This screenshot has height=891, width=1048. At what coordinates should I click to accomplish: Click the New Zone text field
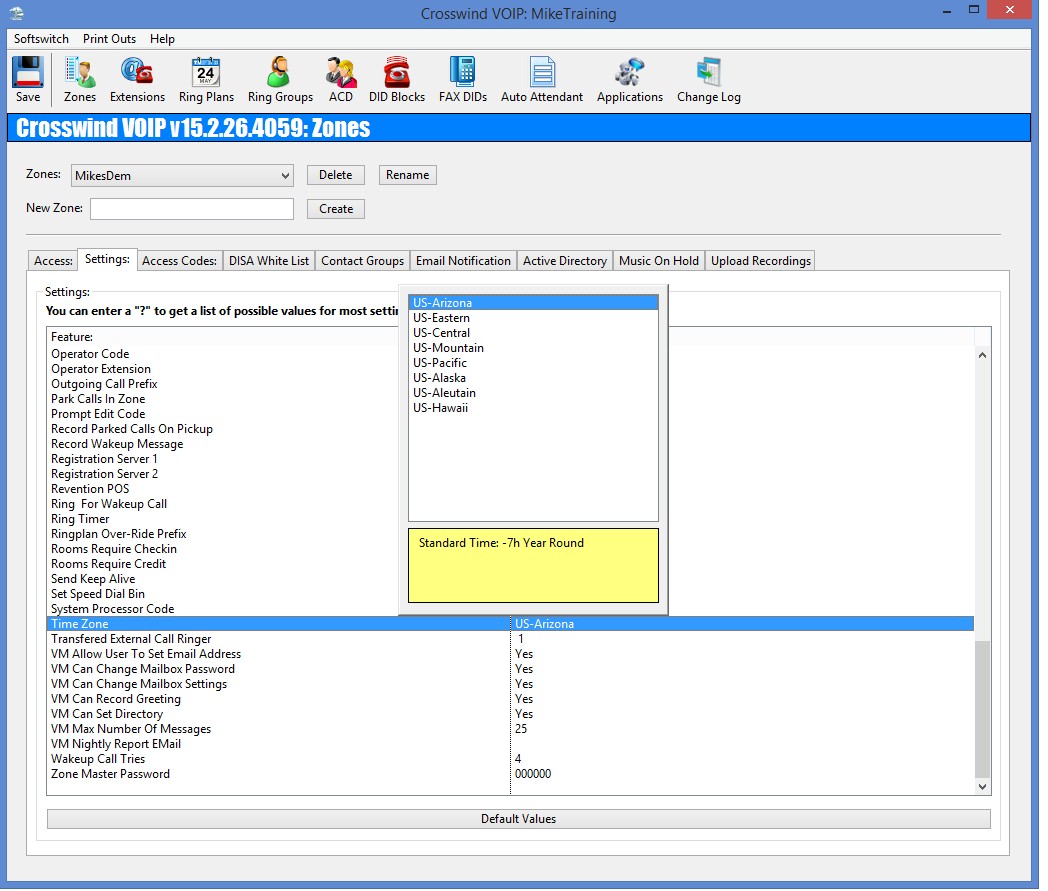click(192, 209)
